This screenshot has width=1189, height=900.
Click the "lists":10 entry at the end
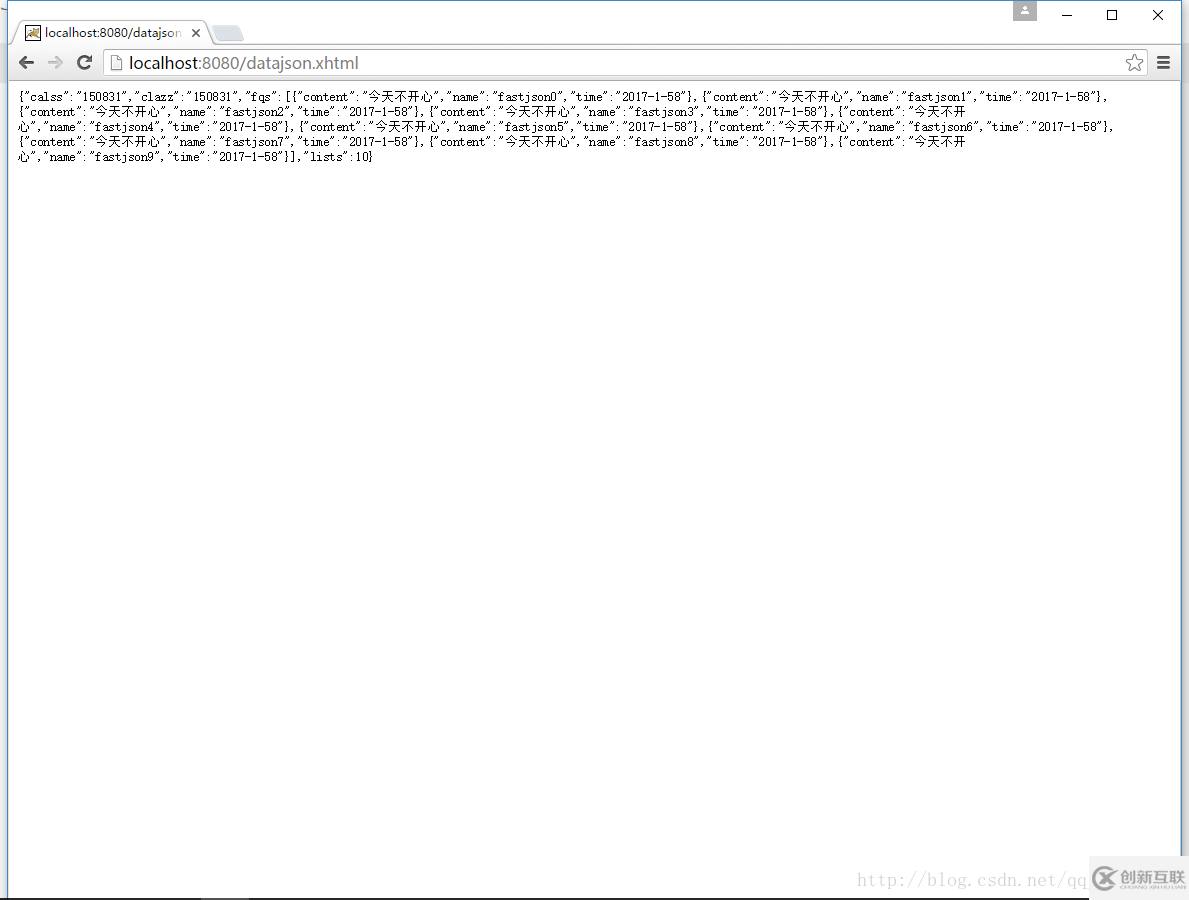tap(337, 158)
